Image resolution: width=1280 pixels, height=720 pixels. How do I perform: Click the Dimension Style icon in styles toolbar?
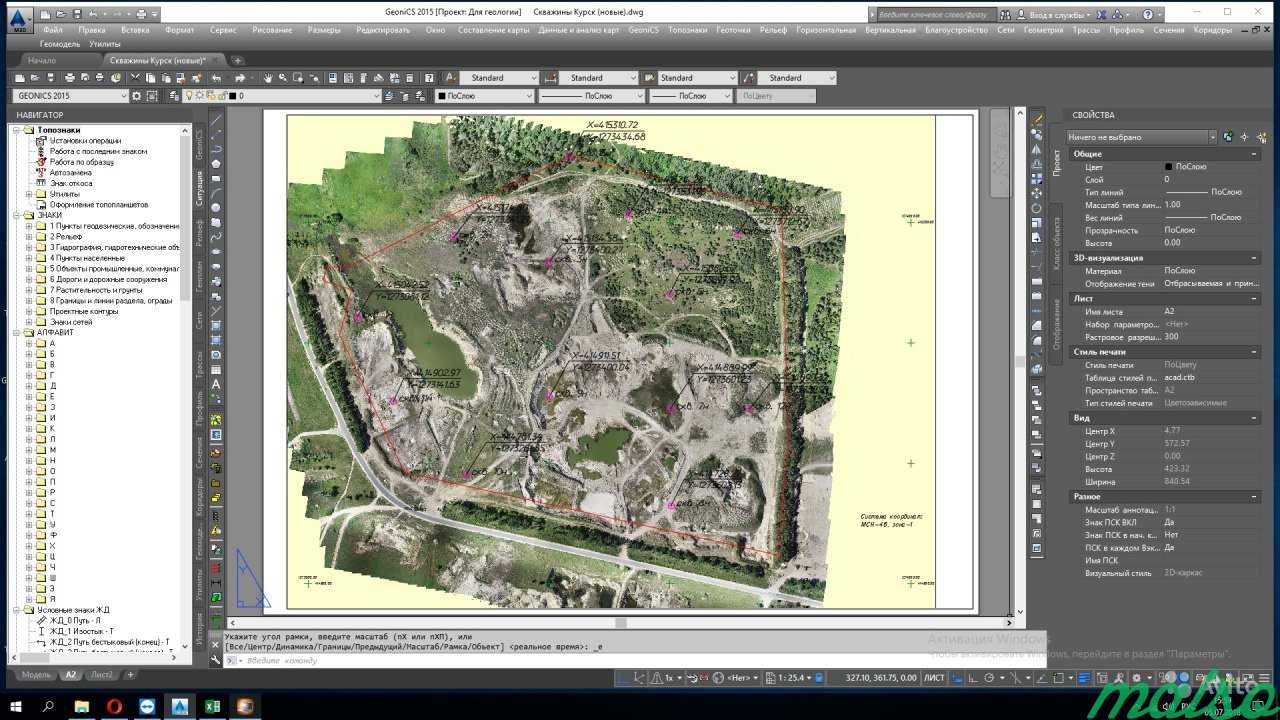(550, 78)
